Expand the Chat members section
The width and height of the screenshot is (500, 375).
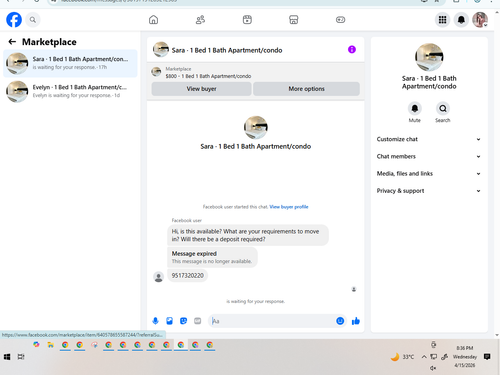coord(429,156)
